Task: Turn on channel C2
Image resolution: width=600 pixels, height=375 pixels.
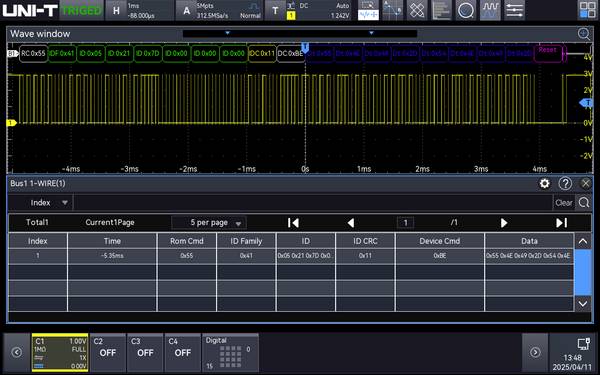Action: (108, 352)
